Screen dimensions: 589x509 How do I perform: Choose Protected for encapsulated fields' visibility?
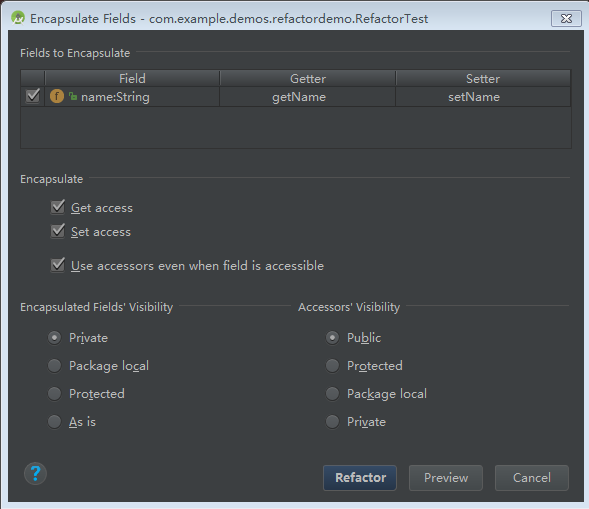click(54, 394)
